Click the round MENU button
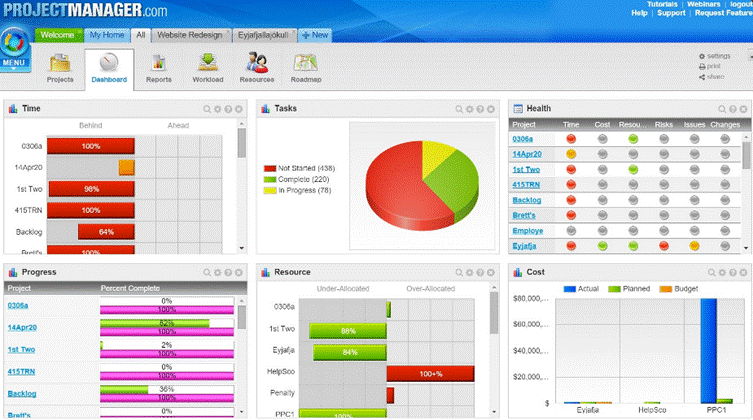The height and width of the screenshot is (420, 753). [x=14, y=48]
